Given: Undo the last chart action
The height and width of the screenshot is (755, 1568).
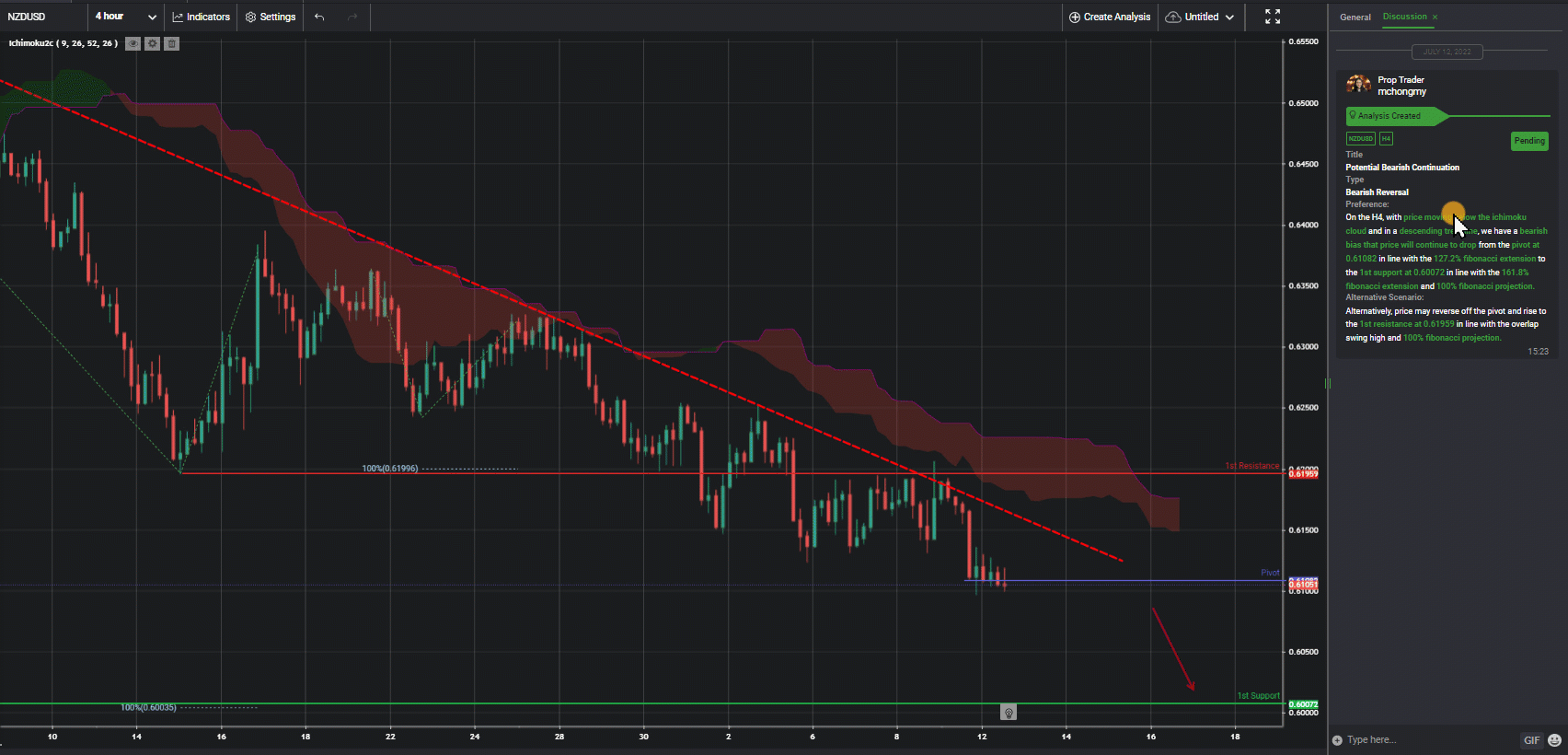Looking at the screenshot, I should tap(319, 17).
